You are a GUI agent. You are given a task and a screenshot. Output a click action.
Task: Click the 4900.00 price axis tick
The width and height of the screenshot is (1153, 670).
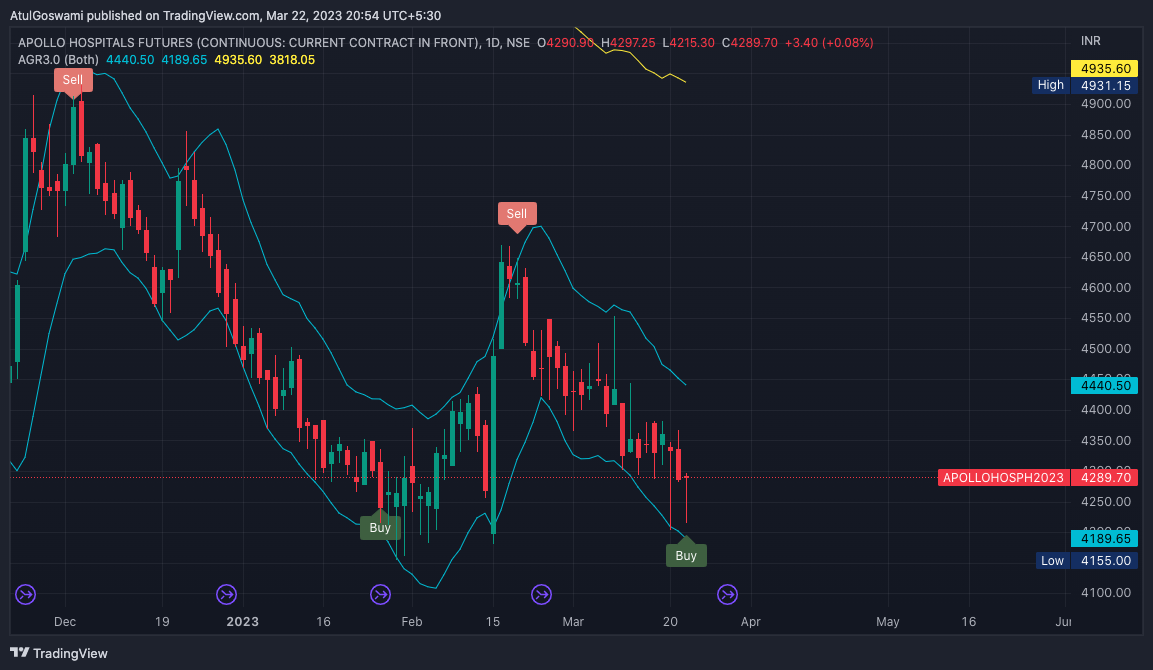pos(1106,104)
